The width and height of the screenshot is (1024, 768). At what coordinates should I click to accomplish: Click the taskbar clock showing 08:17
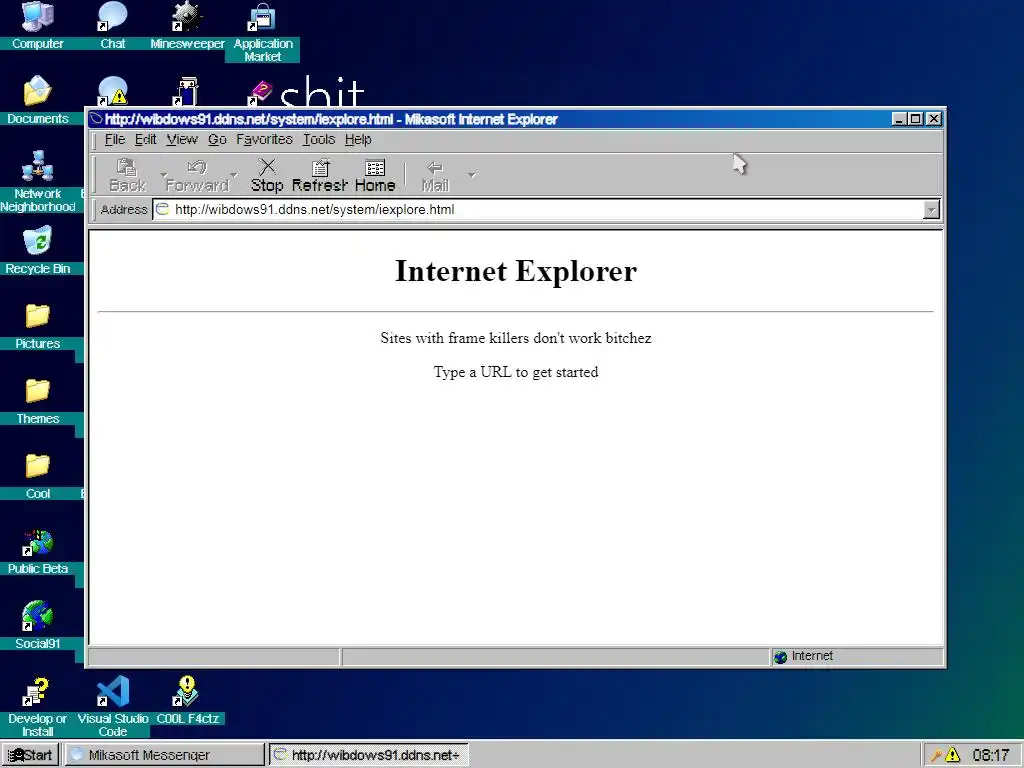tap(991, 755)
